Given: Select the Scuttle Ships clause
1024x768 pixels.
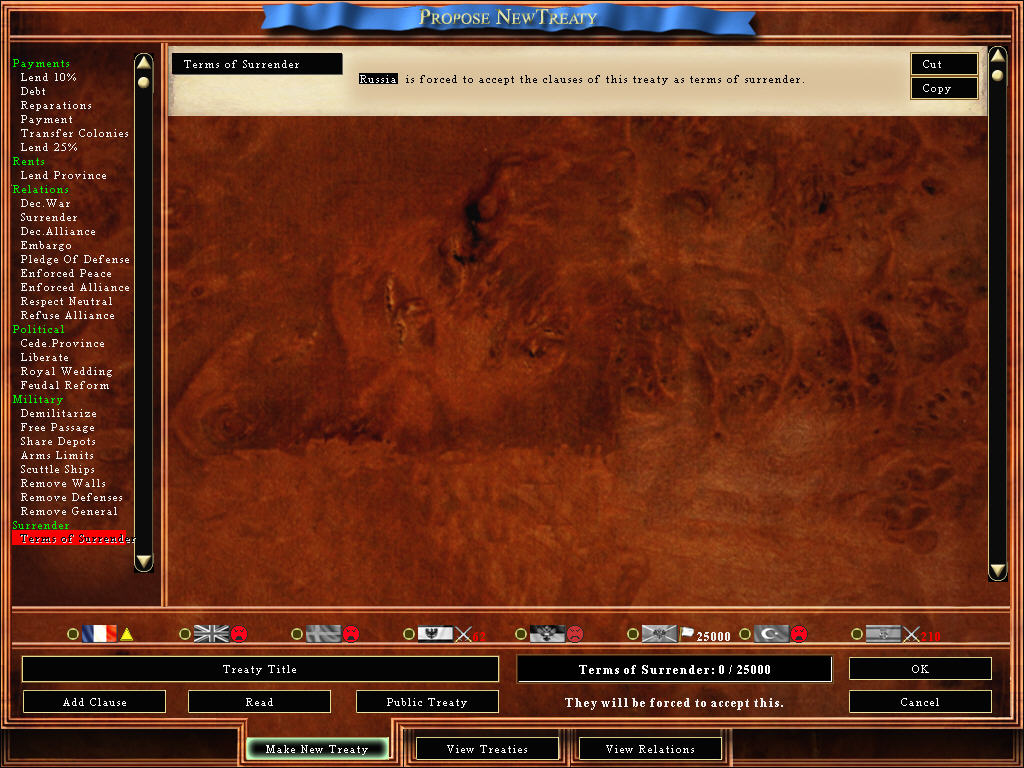Looking at the screenshot, I should (57, 470).
